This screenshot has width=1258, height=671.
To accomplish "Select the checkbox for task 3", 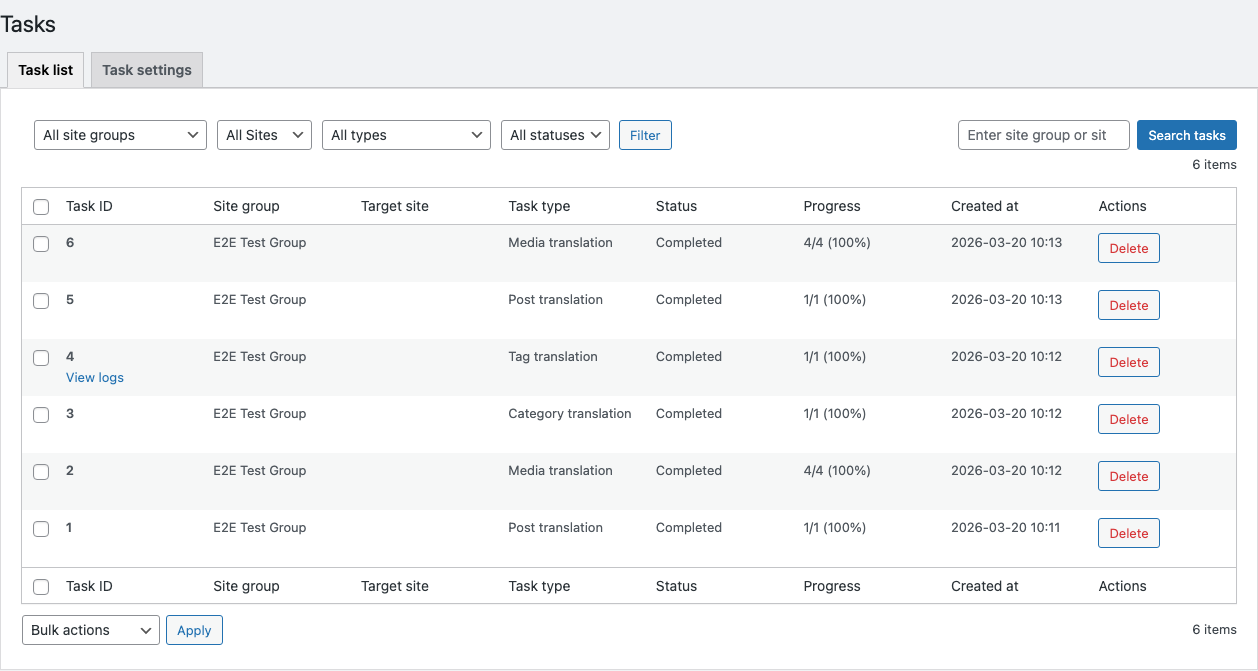I will (41, 415).
